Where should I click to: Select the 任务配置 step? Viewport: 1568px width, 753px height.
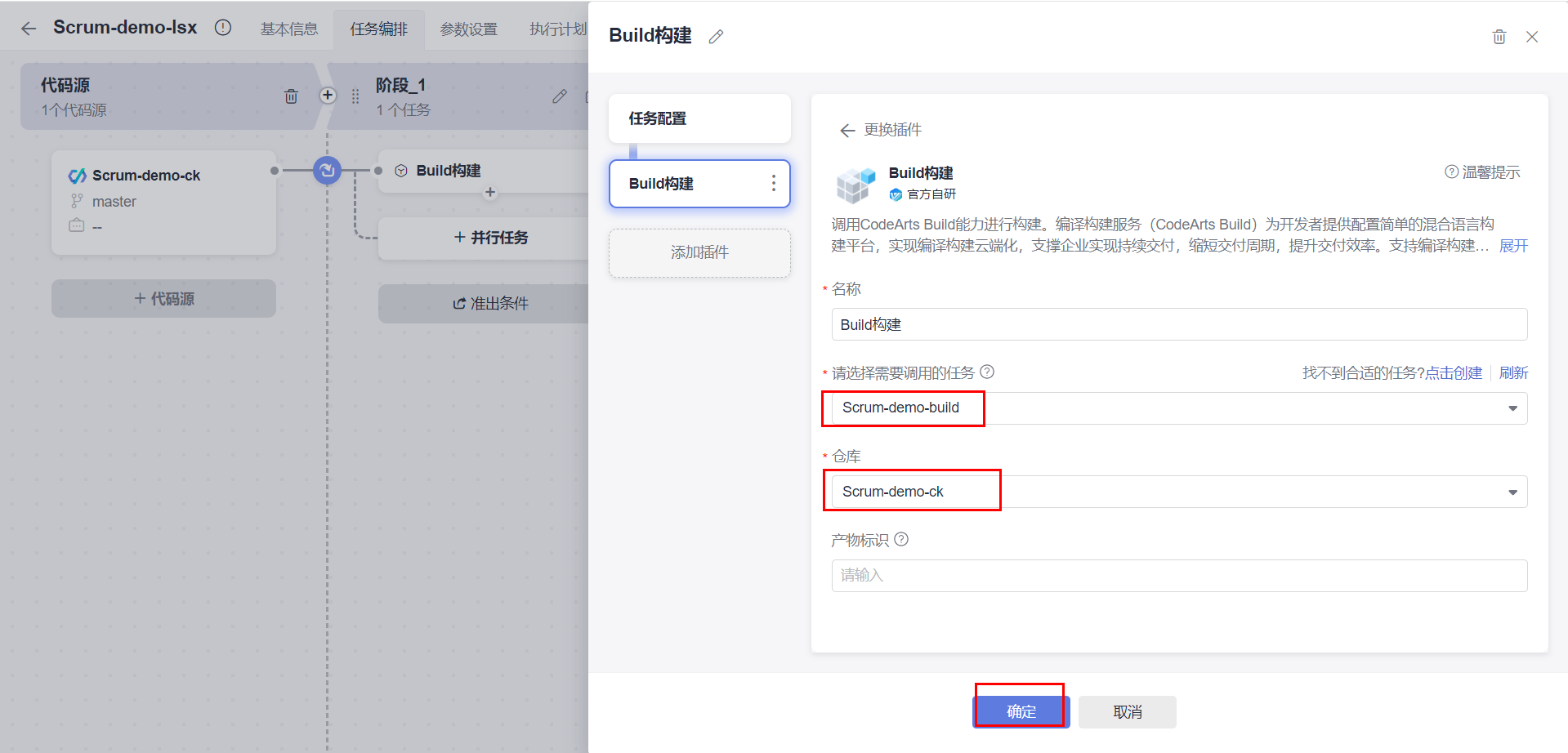point(699,118)
